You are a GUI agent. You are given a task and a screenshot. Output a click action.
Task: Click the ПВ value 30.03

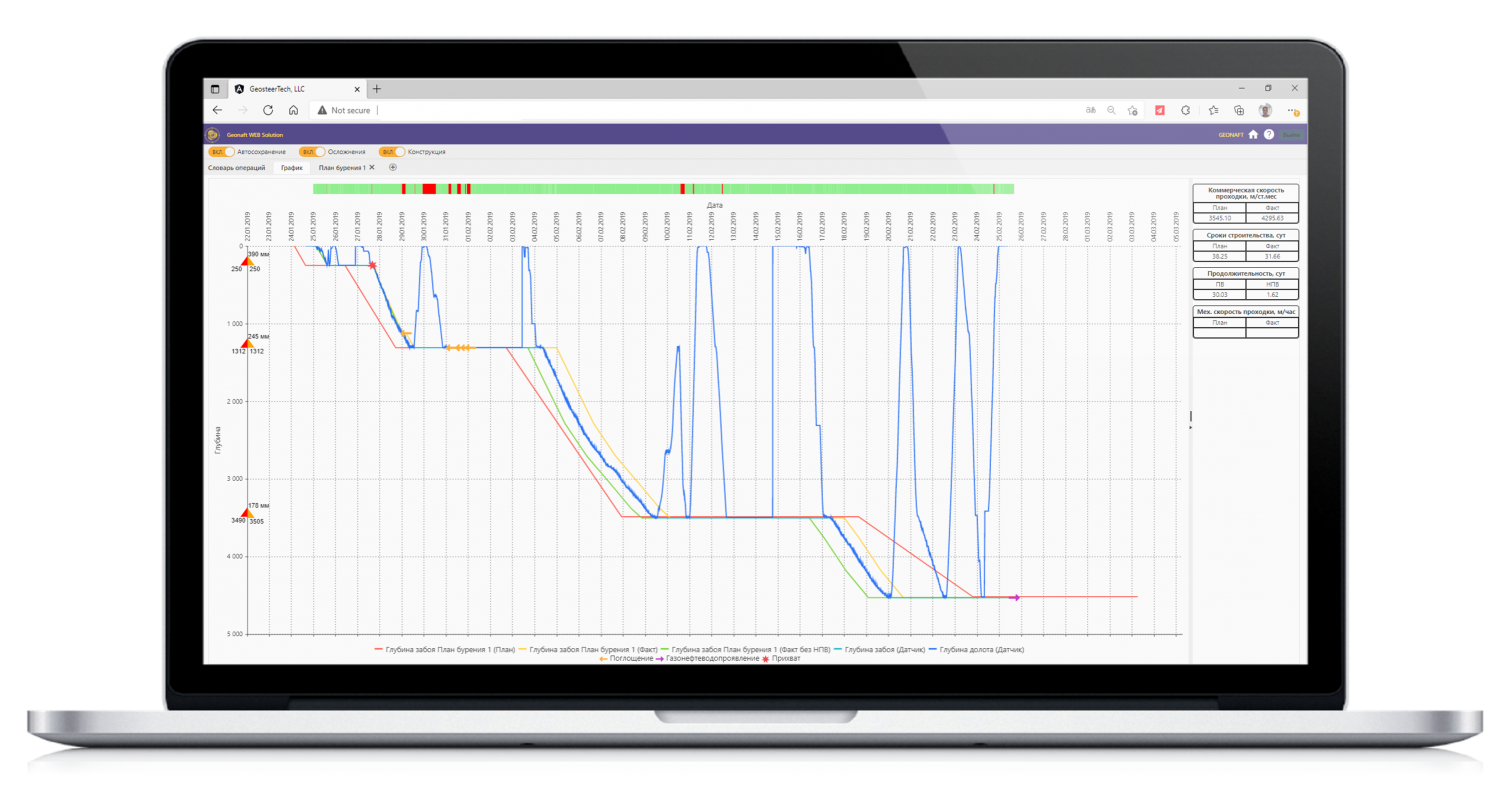(x=1219, y=295)
